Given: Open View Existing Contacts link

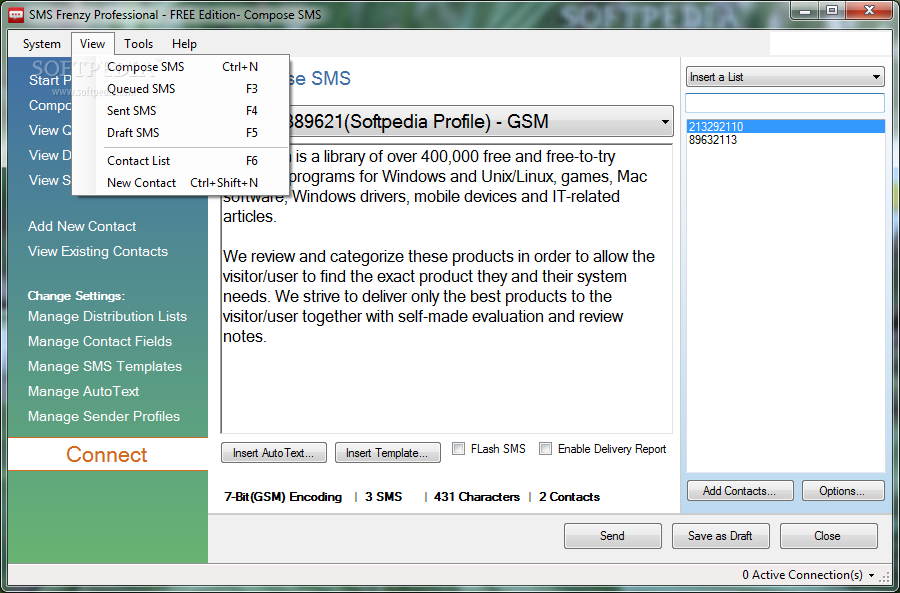Looking at the screenshot, I should pyautogui.click(x=98, y=251).
